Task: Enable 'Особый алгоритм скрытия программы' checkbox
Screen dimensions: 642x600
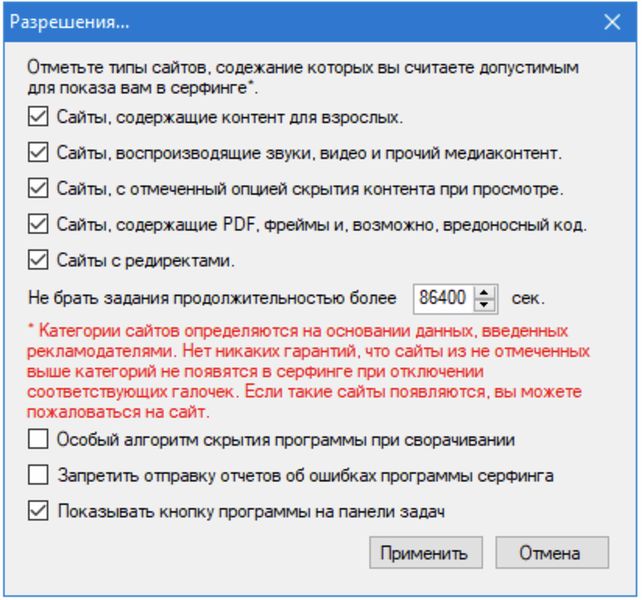Action: point(38,439)
